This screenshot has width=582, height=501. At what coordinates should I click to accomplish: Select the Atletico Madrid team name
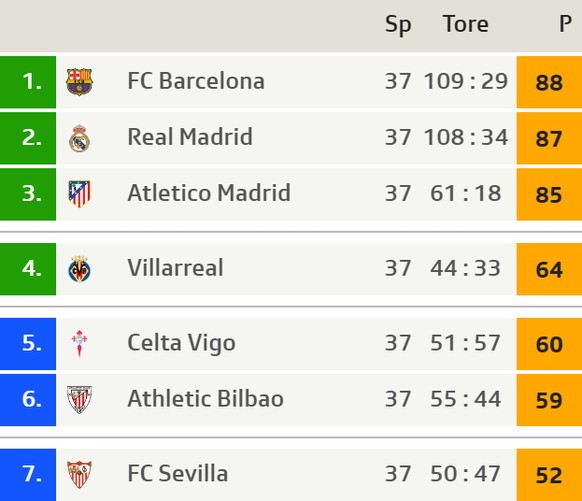[209, 193]
